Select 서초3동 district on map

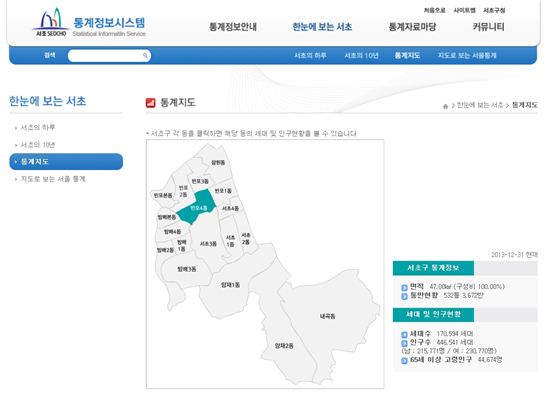(x=208, y=243)
